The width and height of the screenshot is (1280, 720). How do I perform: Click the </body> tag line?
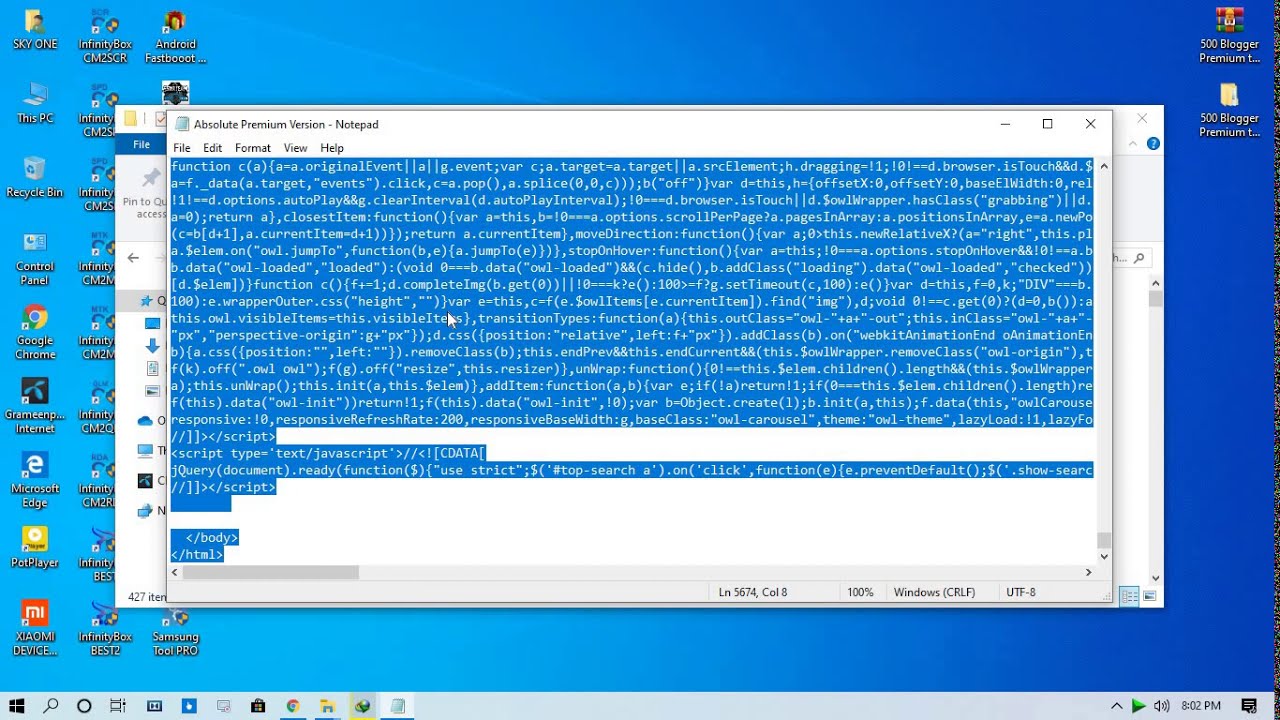pos(212,538)
